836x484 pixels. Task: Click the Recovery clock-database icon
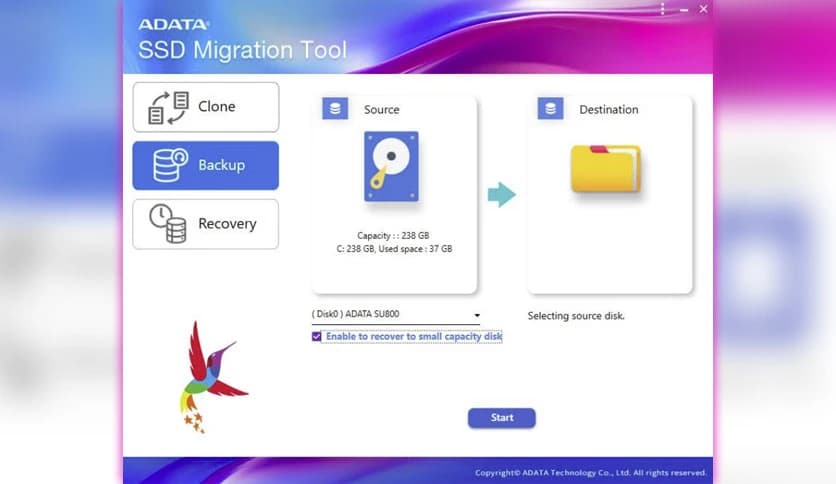pos(168,223)
